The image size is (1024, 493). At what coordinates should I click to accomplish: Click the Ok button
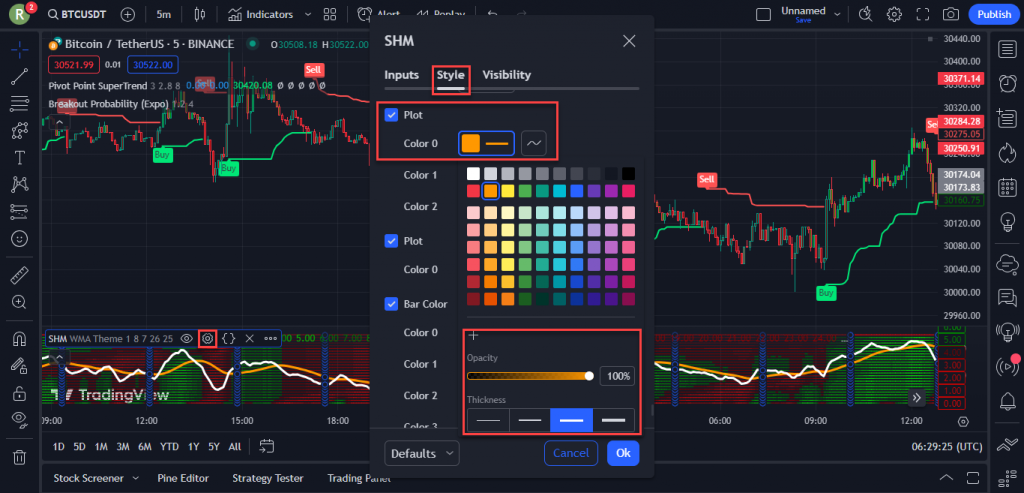coord(623,453)
